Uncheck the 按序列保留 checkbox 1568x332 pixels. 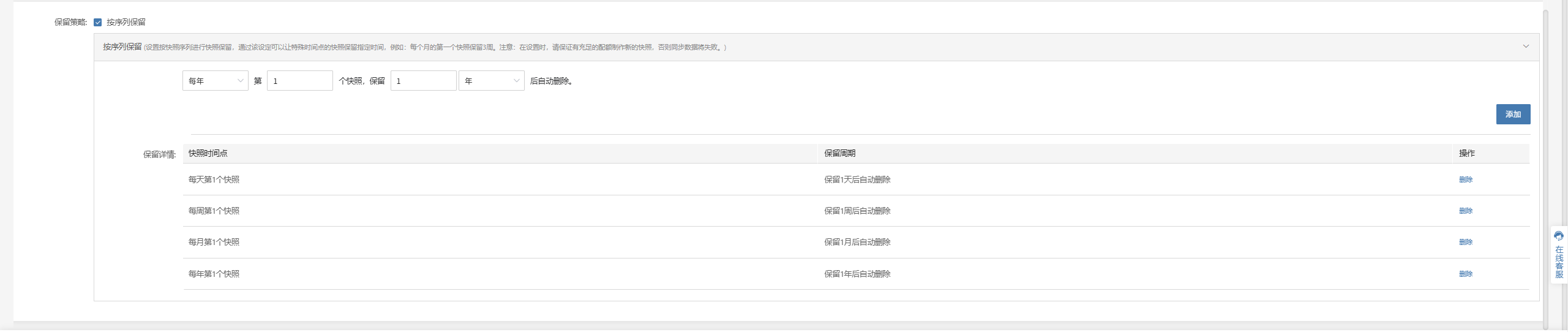(x=98, y=23)
